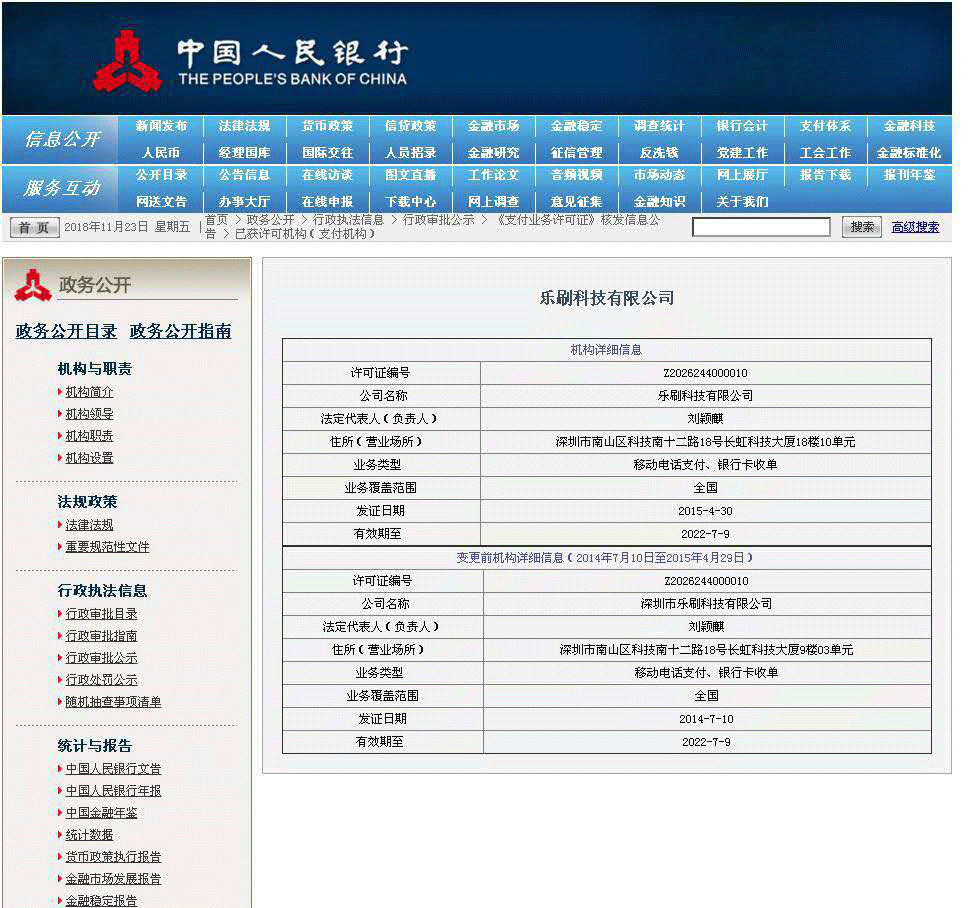
Task: Open the 办事大厅 menu item
Action: pyautogui.click(x=245, y=200)
